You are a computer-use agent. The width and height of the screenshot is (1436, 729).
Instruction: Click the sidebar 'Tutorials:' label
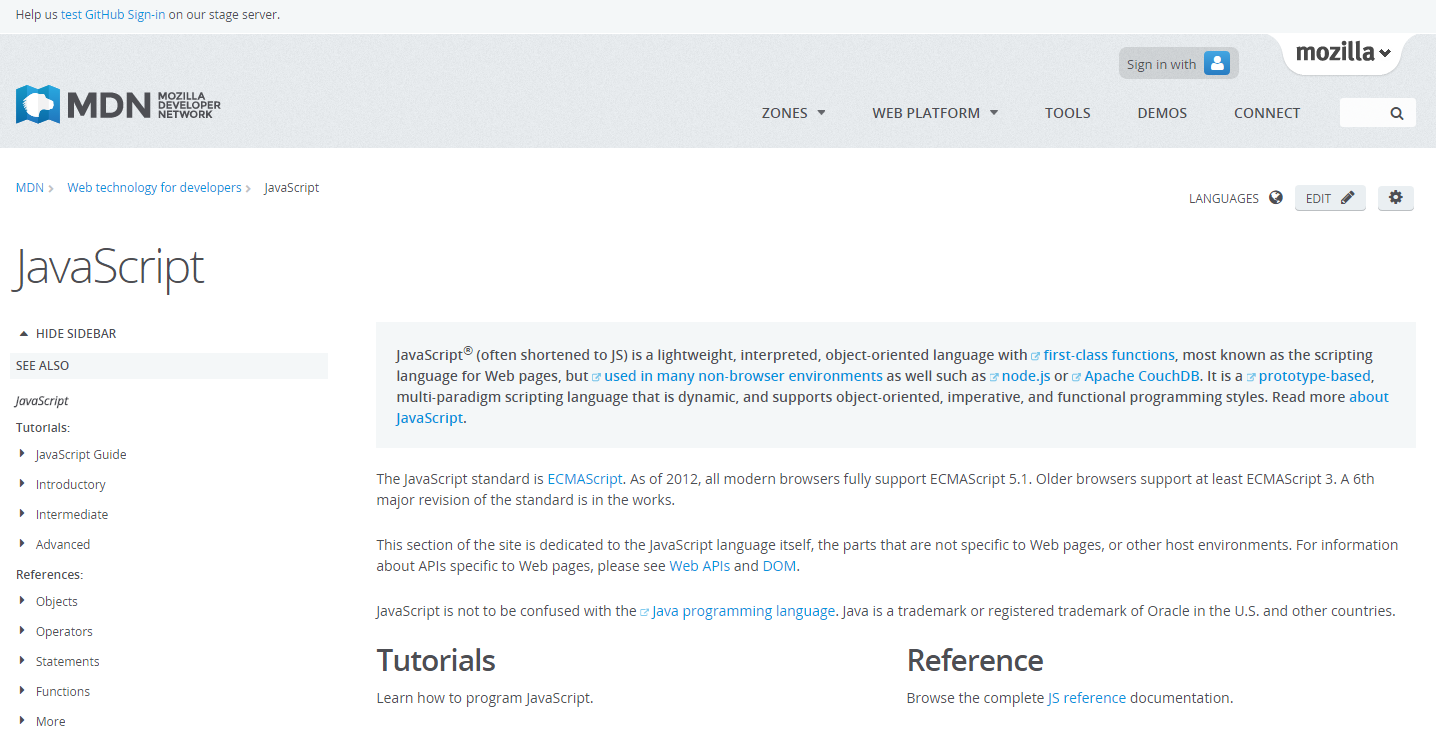(43, 428)
